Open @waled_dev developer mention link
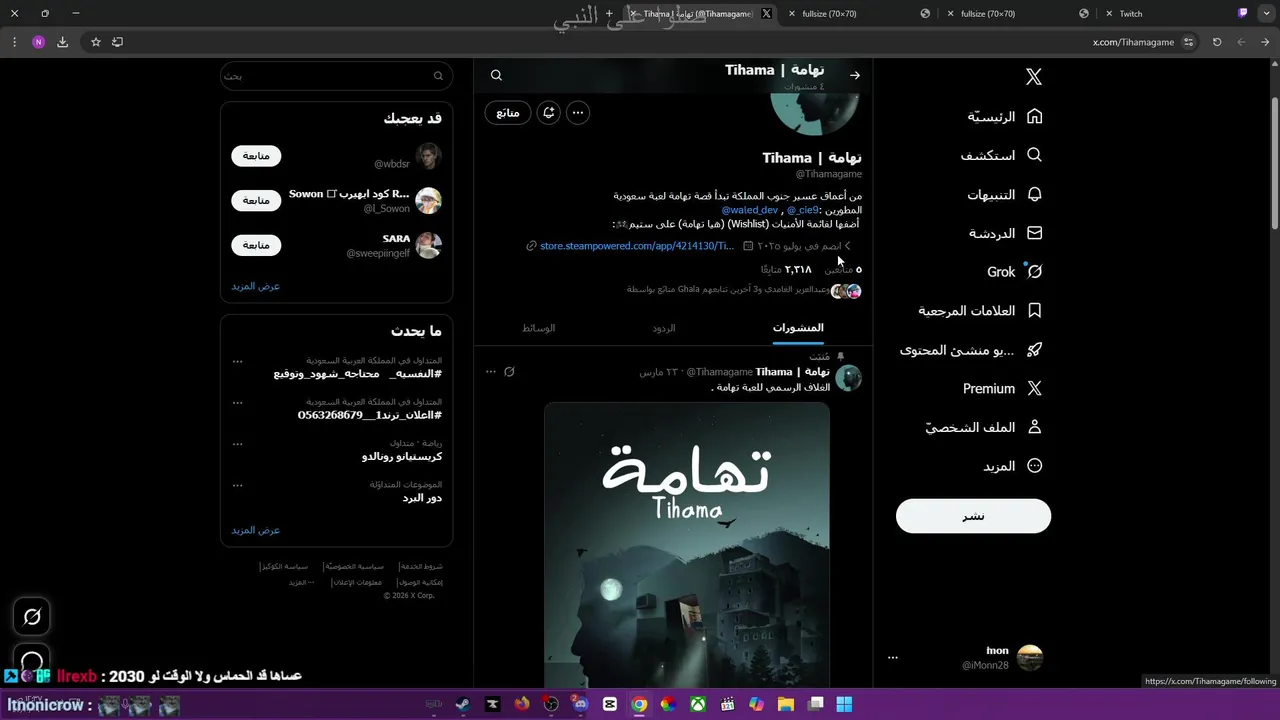Screen dimensions: 1280x720 (x=750, y=210)
